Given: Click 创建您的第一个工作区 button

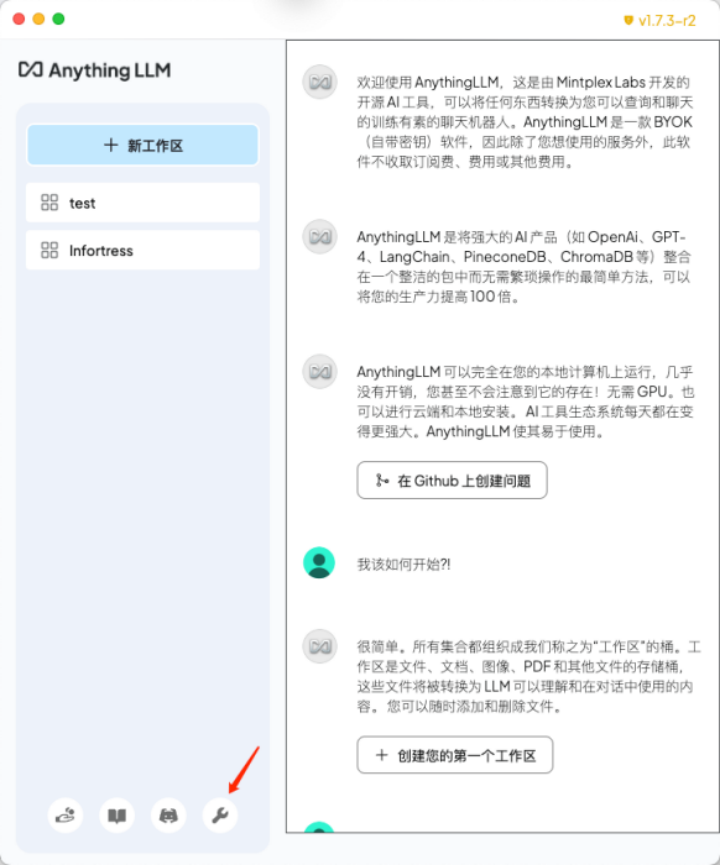Looking at the screenshot, I should coord(455,755).
